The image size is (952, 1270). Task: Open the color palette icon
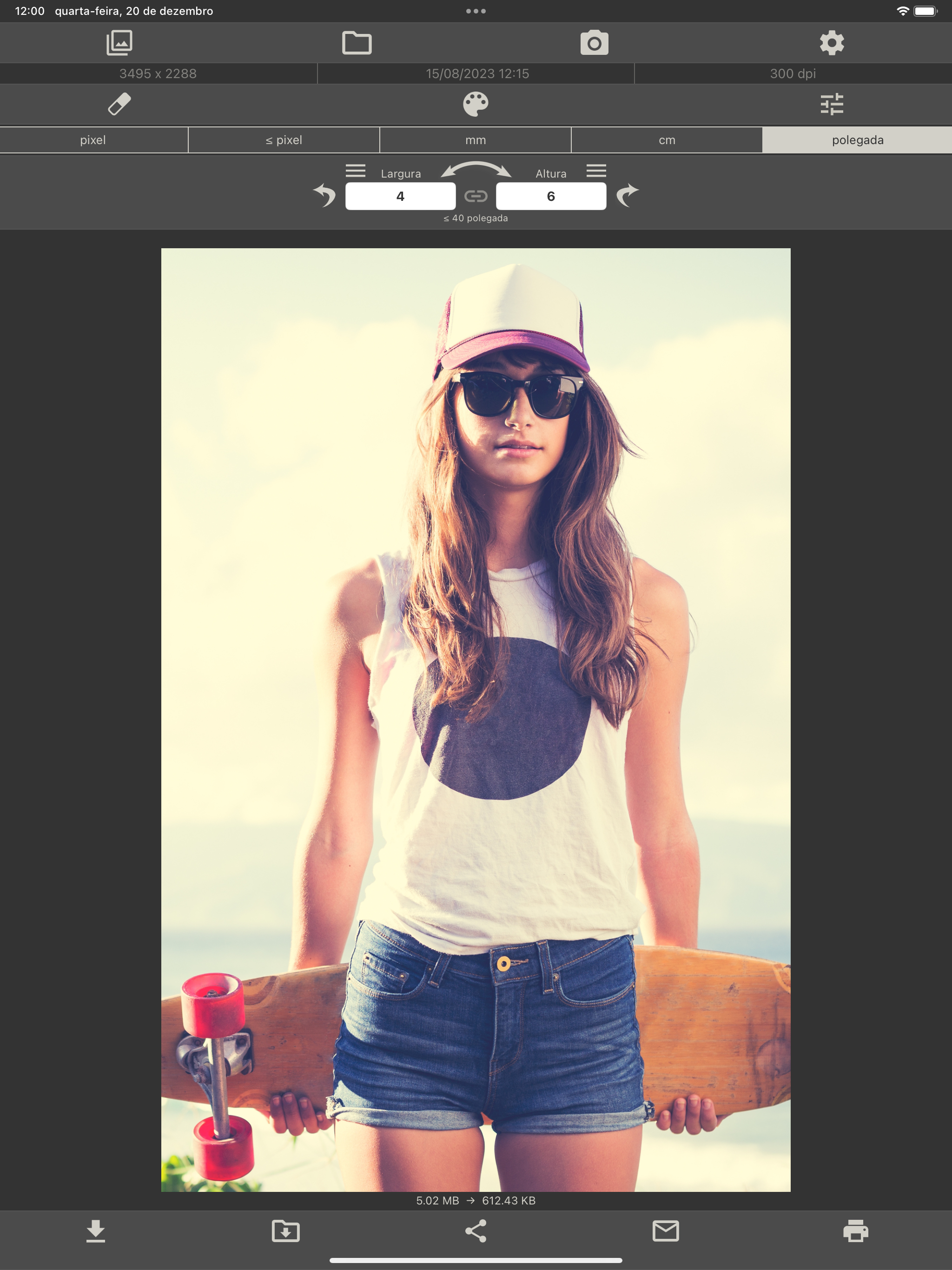click(476, 105)
